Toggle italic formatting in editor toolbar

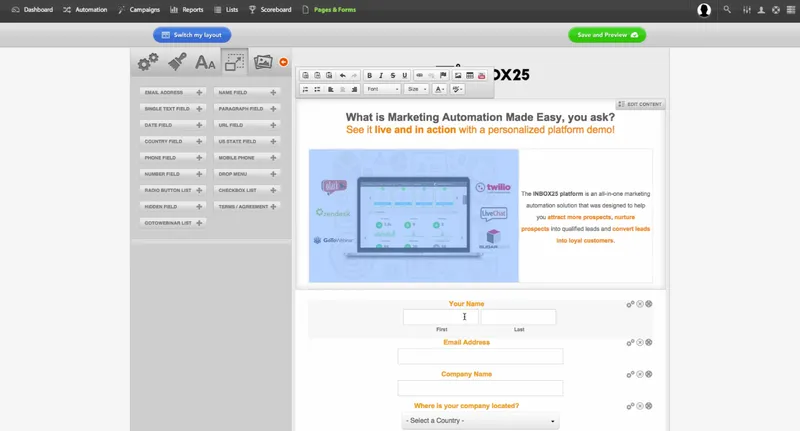click(381, 75)
